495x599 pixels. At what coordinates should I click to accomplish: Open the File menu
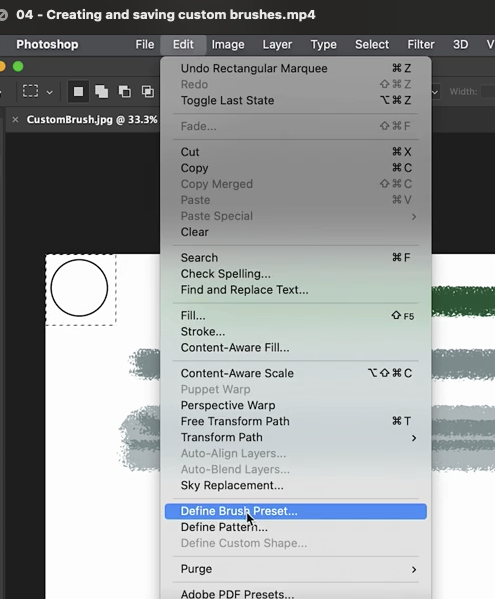pyautogui.click(x=145, y=44)
